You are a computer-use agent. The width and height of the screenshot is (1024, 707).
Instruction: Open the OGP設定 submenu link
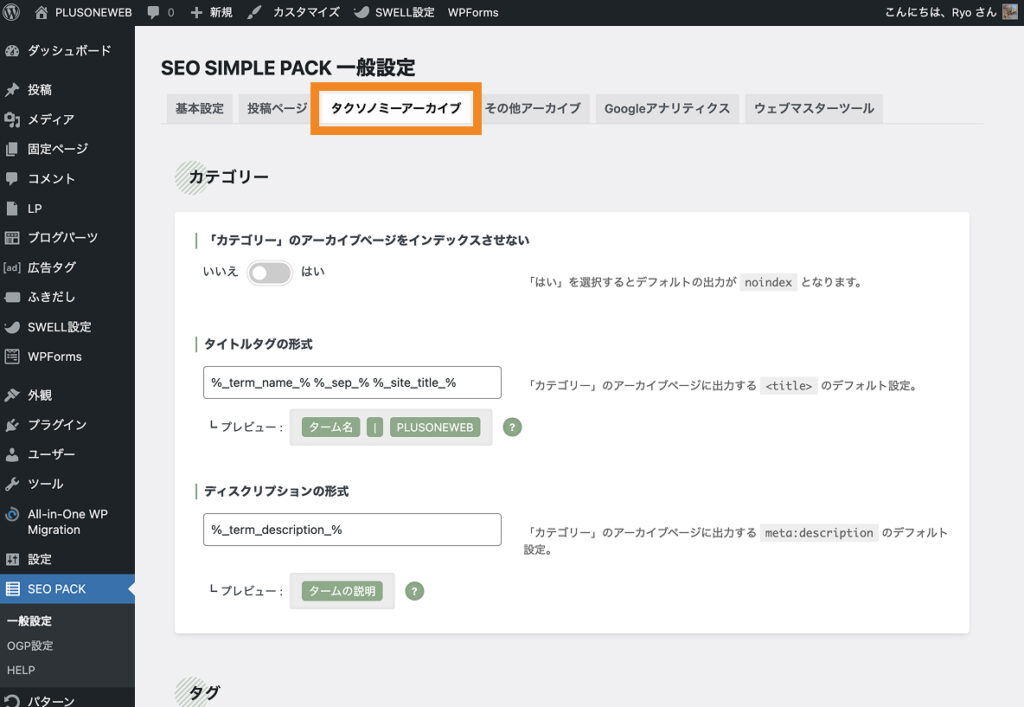click(30, 646)
